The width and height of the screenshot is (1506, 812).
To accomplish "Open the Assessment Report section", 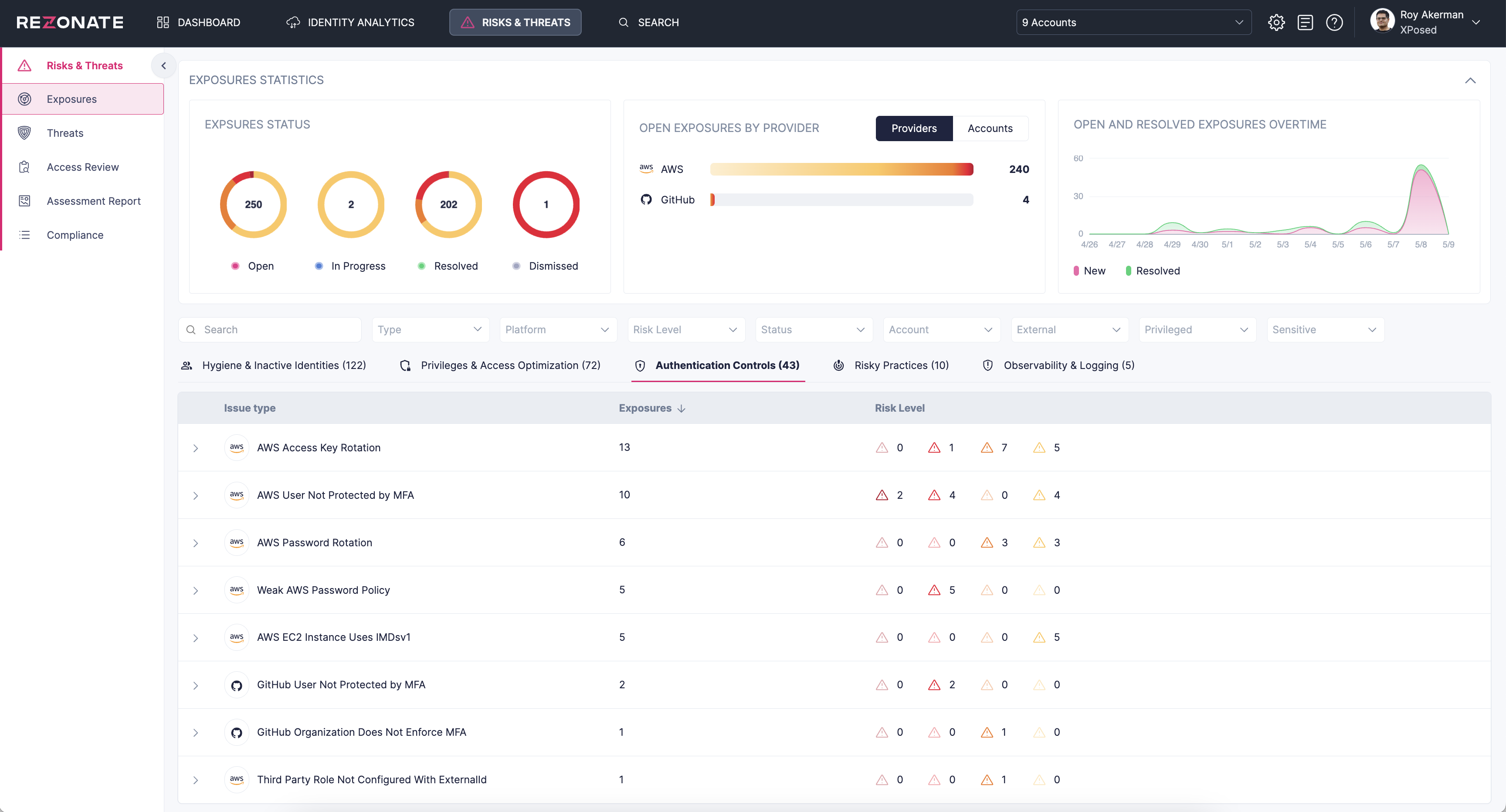I will pyautogui.click(x=94, y=200).
